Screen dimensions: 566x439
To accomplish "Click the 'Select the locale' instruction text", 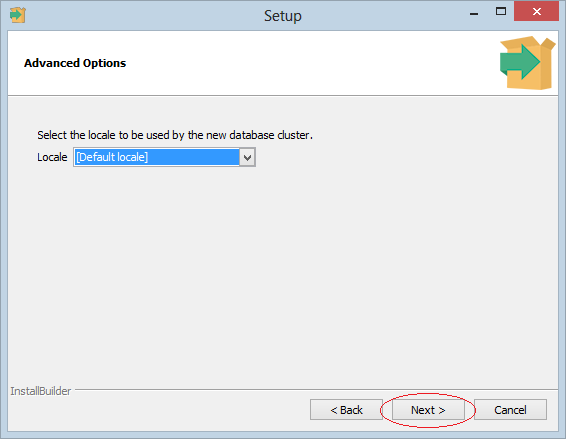I will (x=175, y=135).
